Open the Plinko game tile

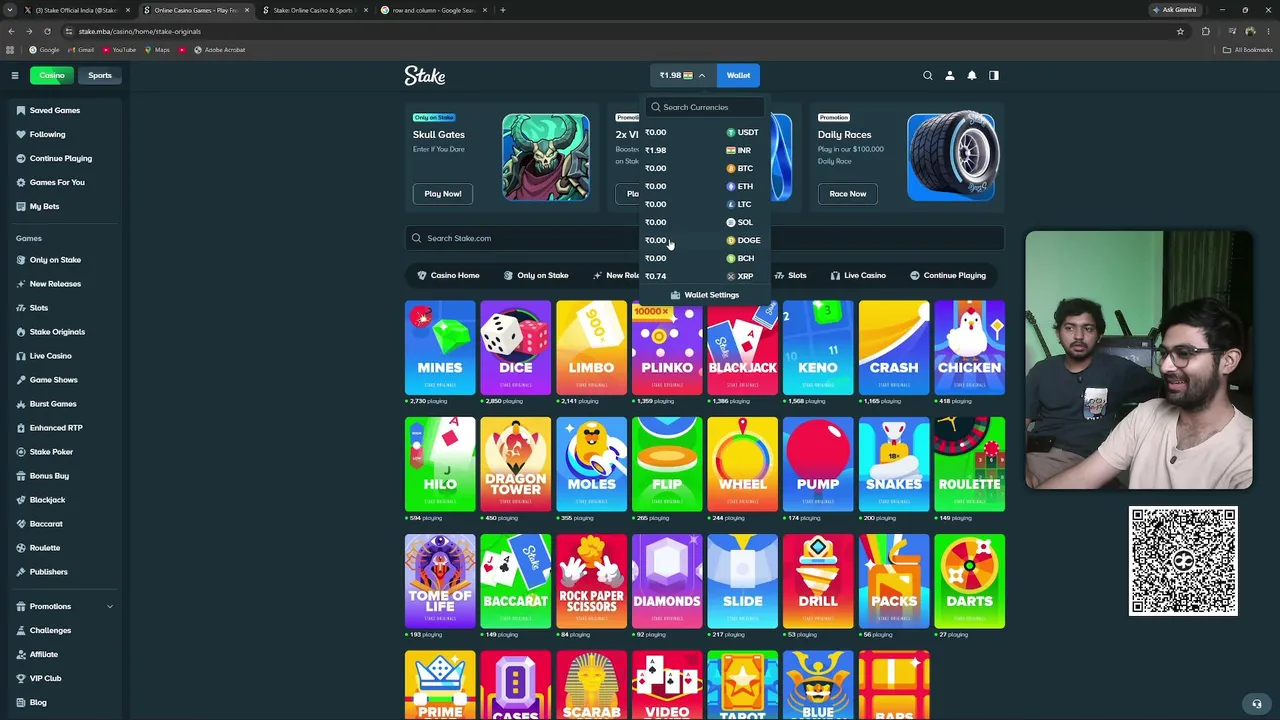click(667, 348)
